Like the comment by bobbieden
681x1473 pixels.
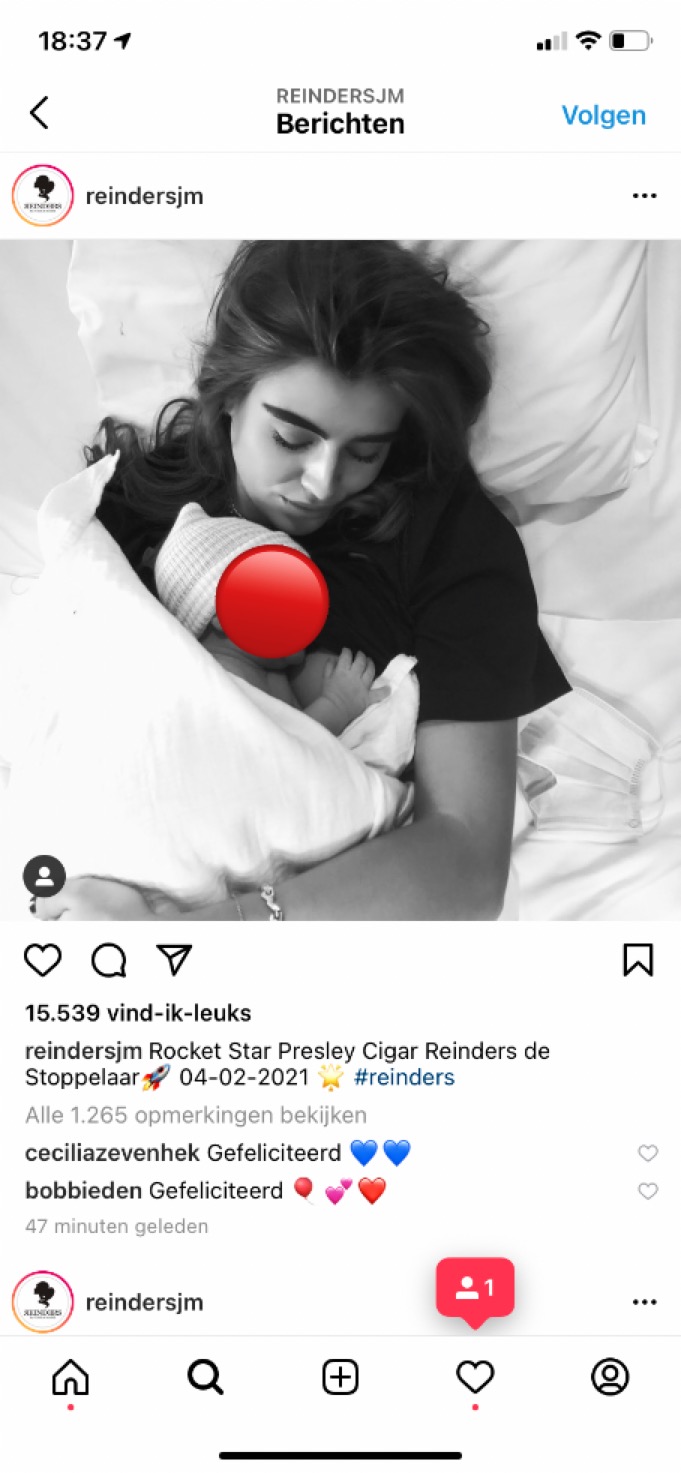point(648,1191)
